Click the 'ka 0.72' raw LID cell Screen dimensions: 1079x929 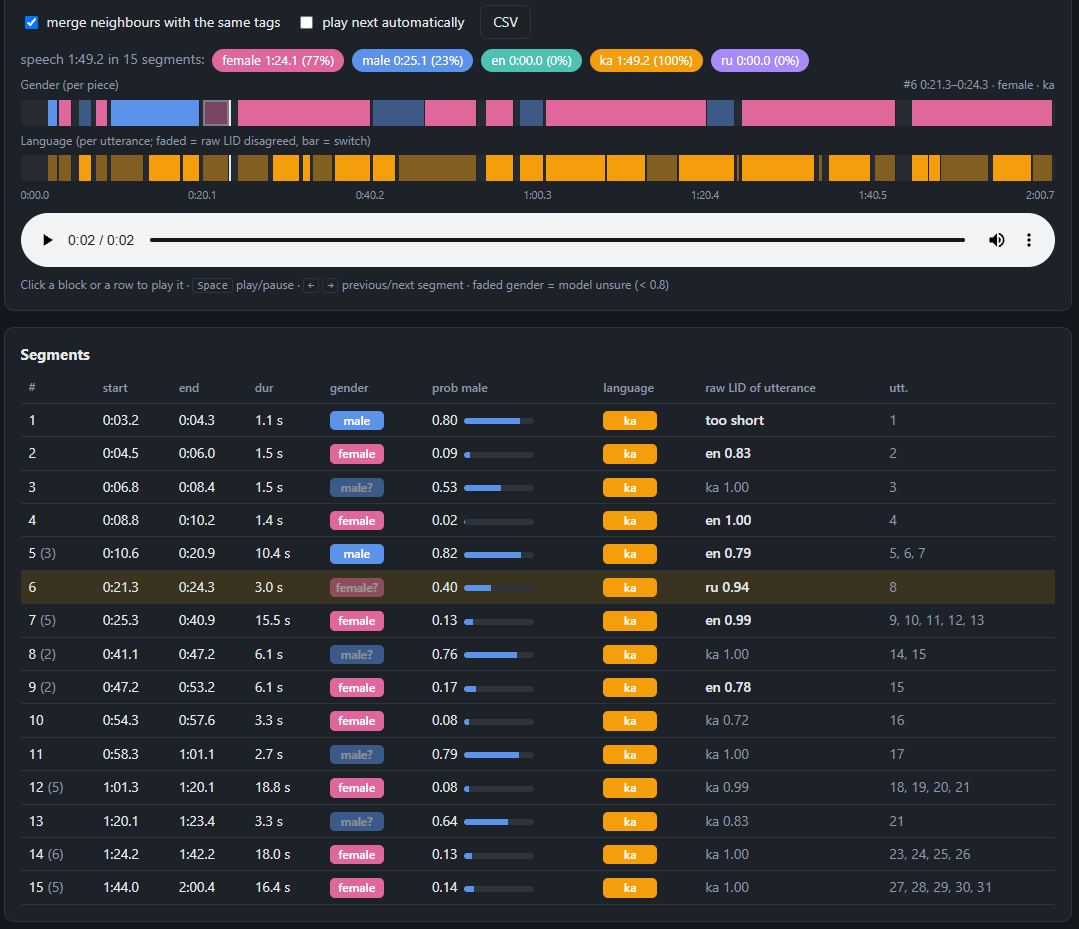tap(727, 720)
